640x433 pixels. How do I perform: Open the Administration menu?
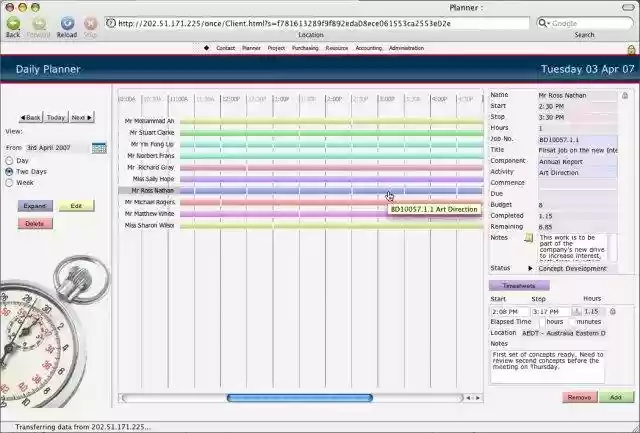pos(406,48)
